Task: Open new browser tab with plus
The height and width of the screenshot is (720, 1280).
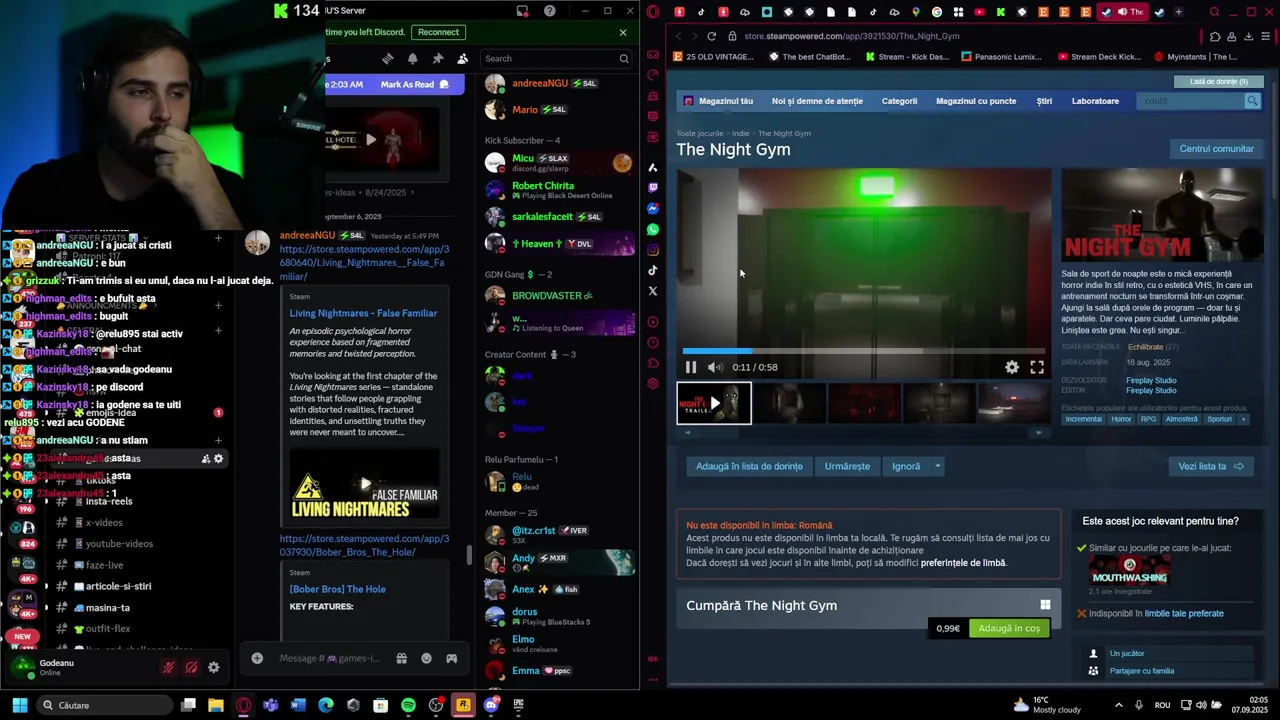Action: click(1178, 12)
